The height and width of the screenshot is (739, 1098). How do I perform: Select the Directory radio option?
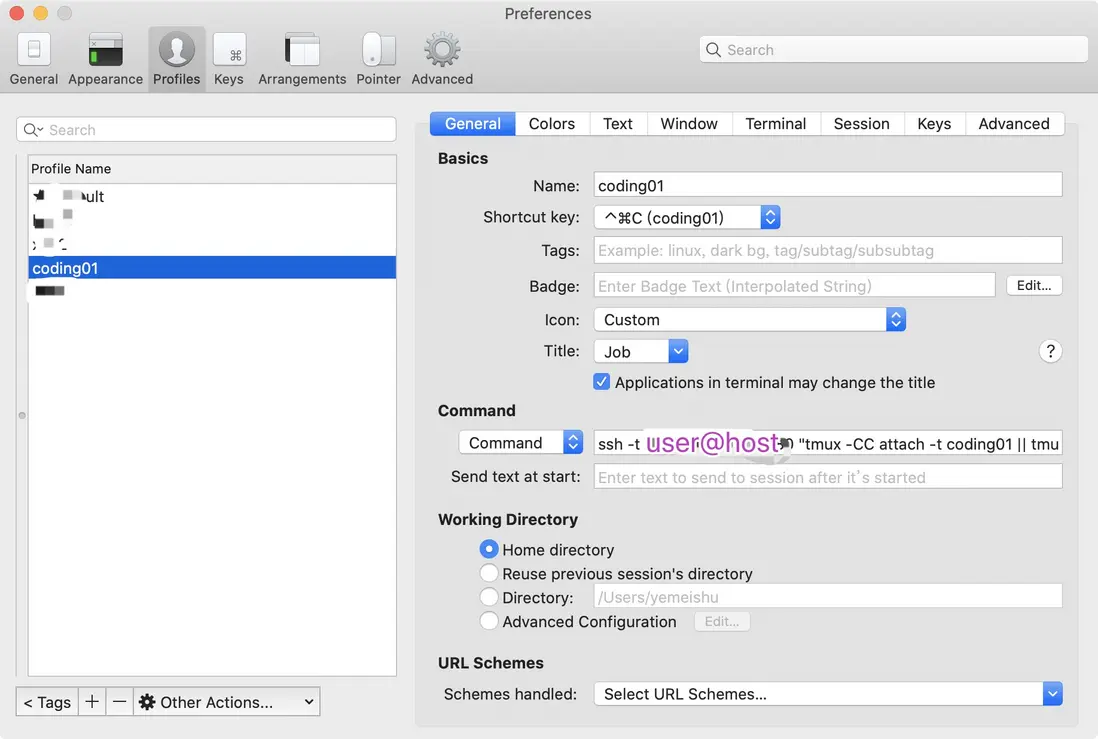tap(489, 596)
